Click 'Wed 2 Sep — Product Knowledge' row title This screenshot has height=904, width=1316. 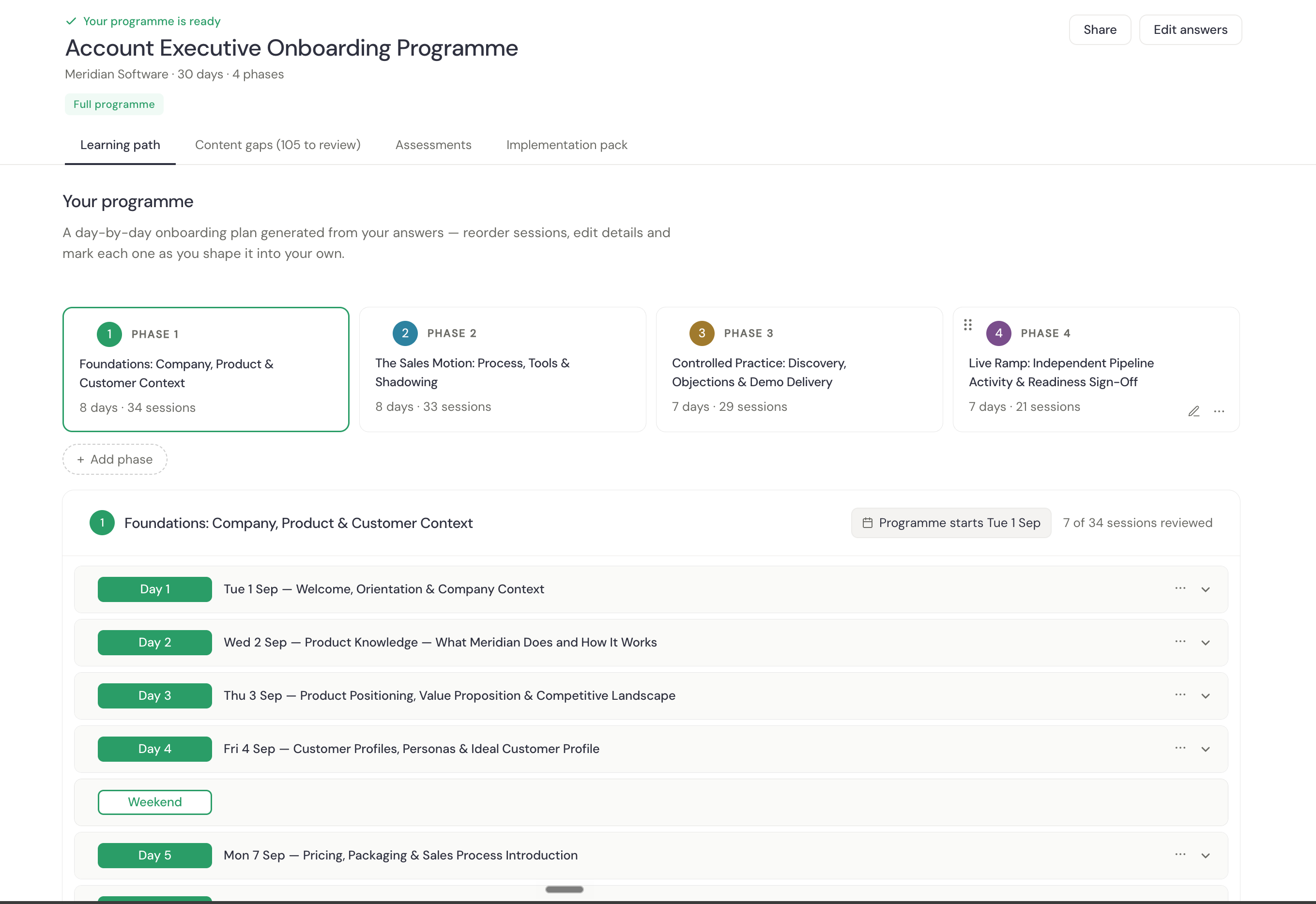pos(440,642)
